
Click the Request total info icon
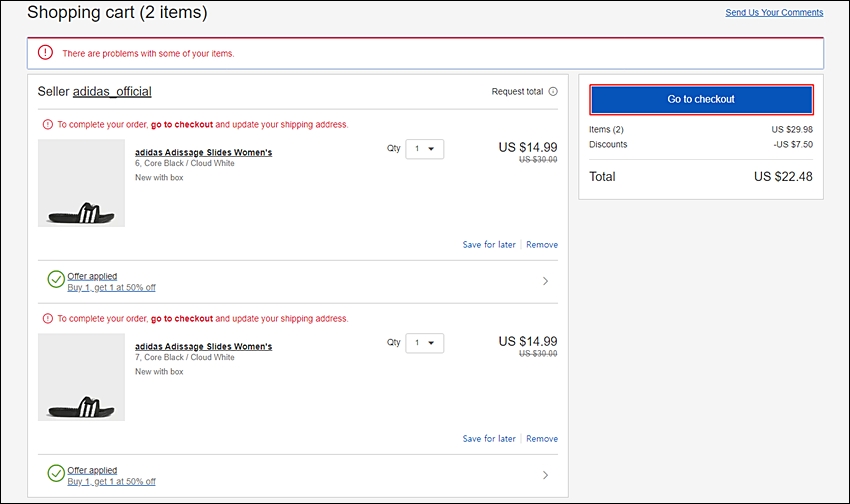[553, 92]
